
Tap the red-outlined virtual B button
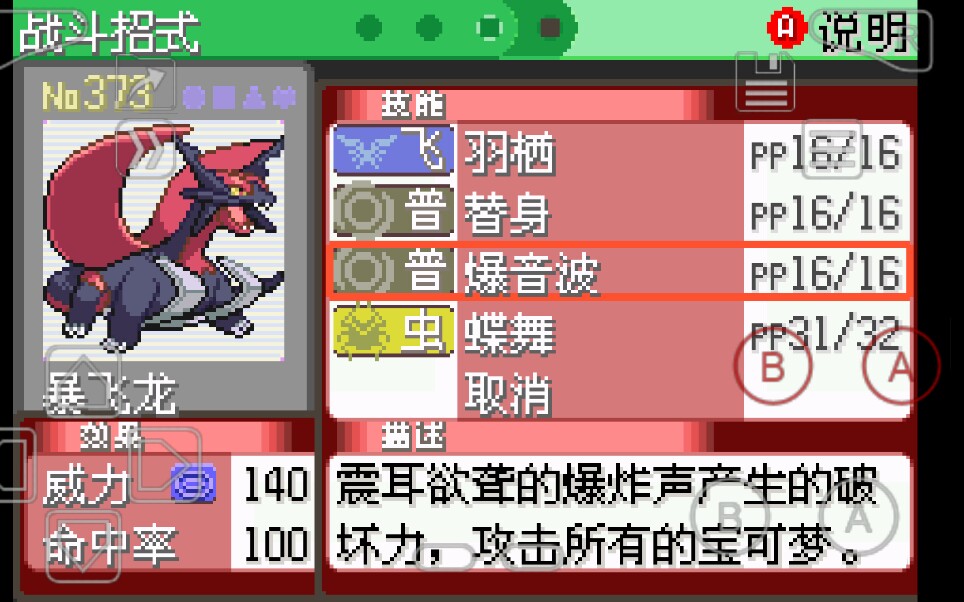tap(773, 365)
